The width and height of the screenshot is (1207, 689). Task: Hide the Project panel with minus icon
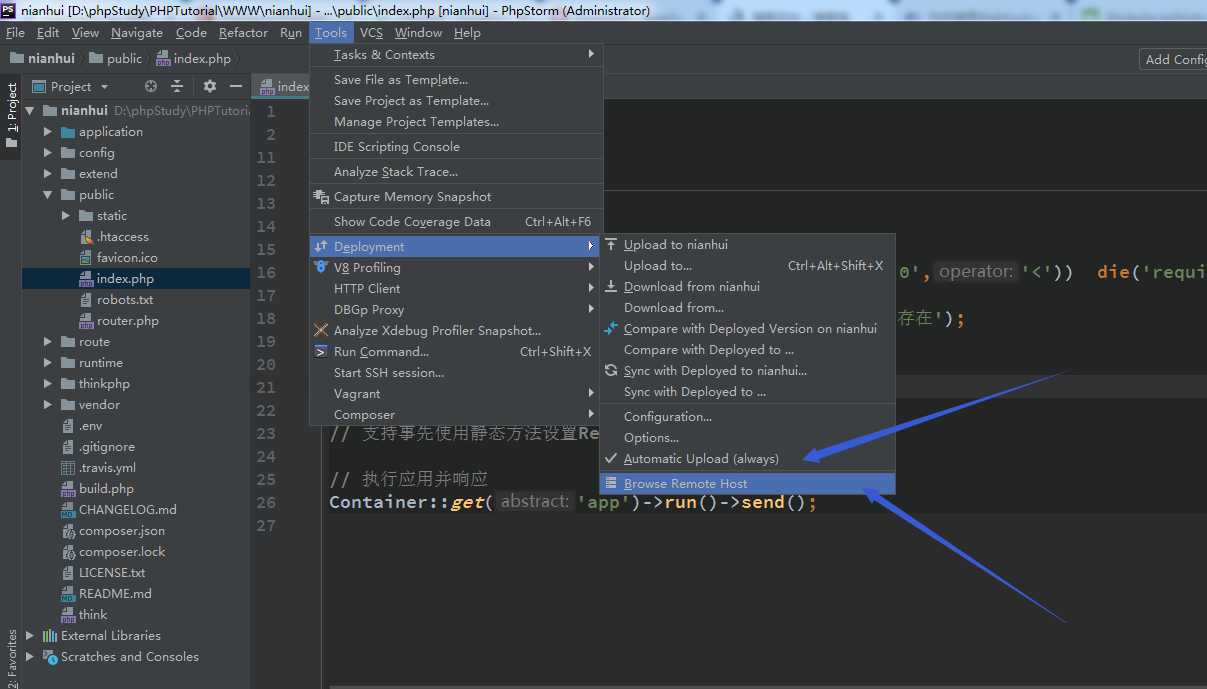pyautogui.click(x=234, y=87)
